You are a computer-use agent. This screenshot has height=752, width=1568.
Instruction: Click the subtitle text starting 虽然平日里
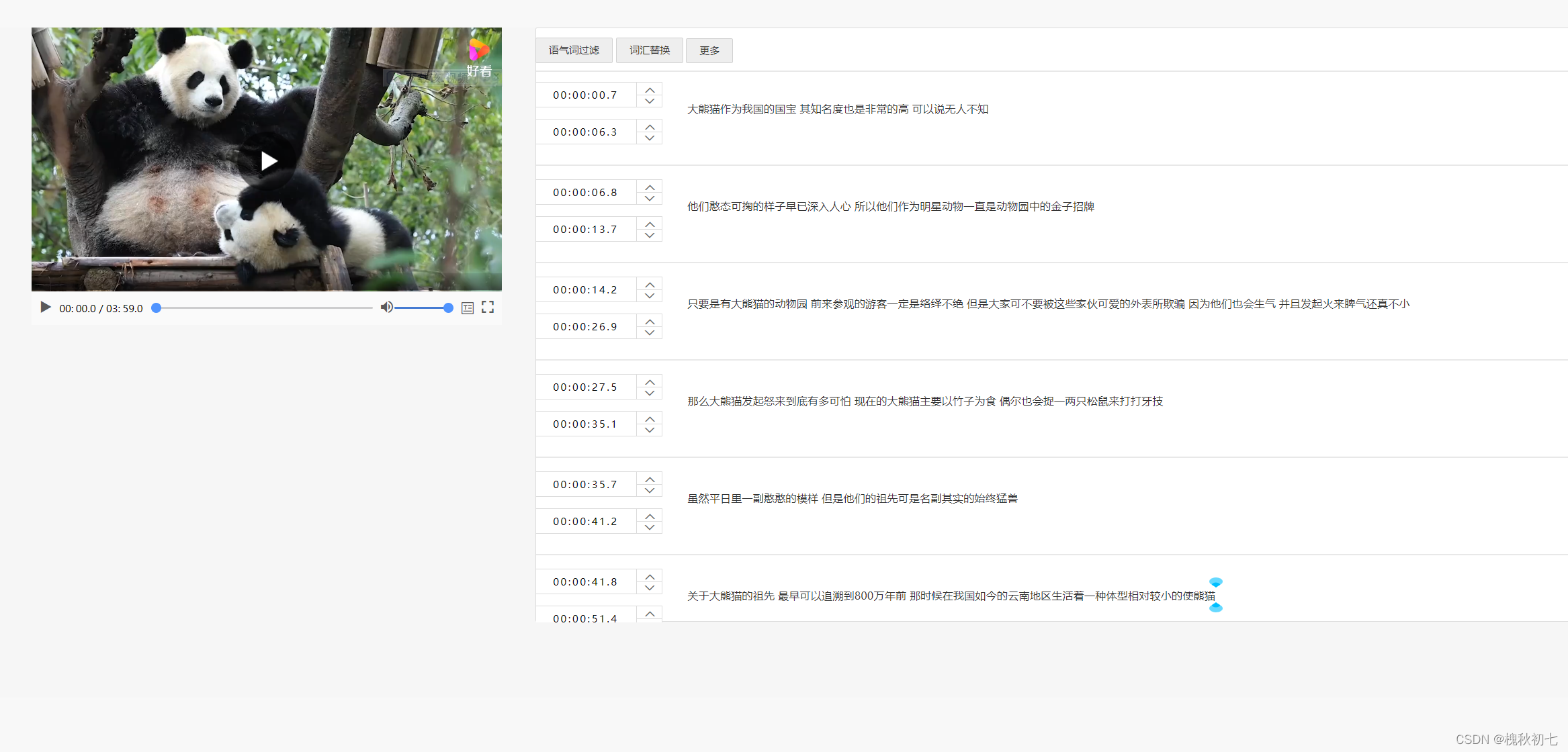click(x=852, y=499)
